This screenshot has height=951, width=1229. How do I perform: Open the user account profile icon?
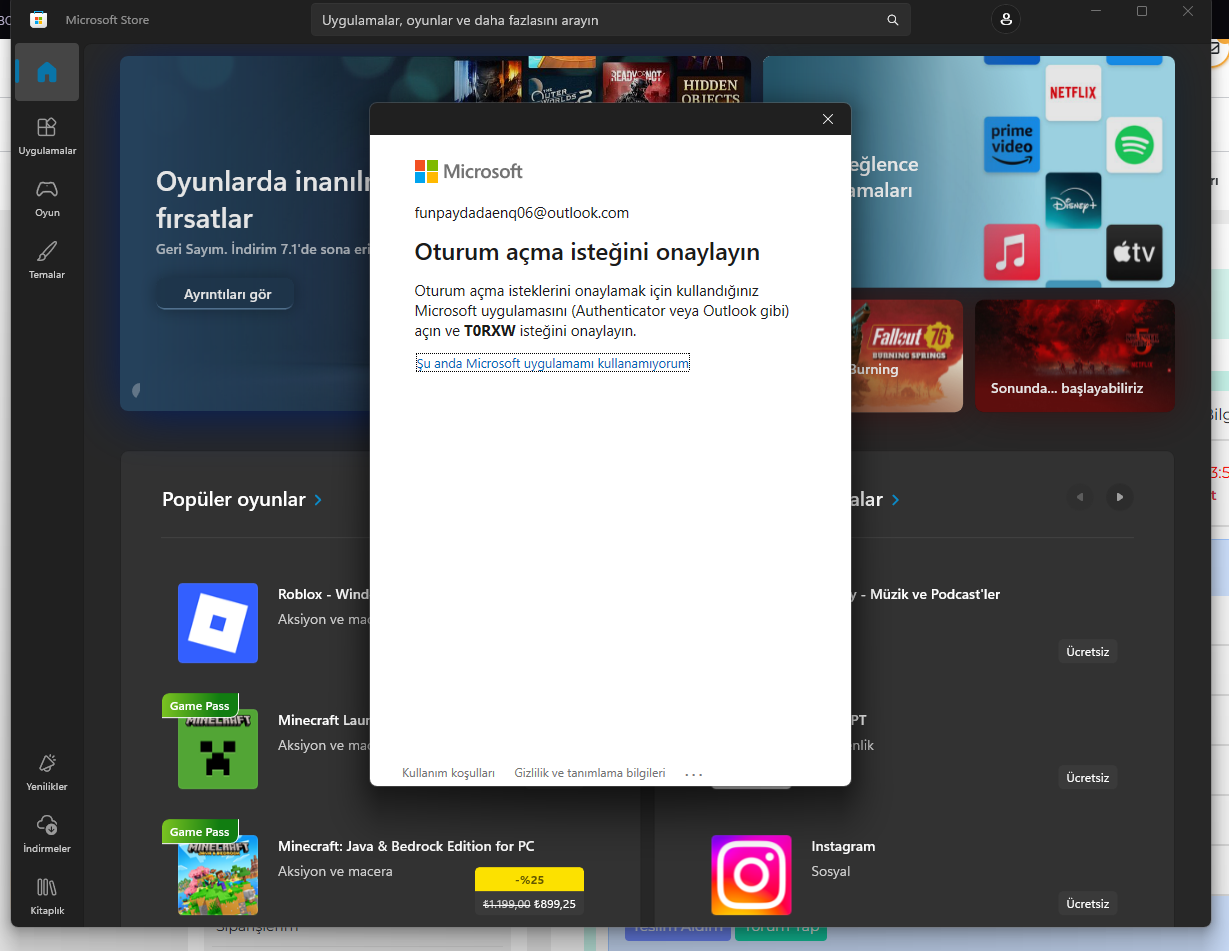(x=1006, y=20)
